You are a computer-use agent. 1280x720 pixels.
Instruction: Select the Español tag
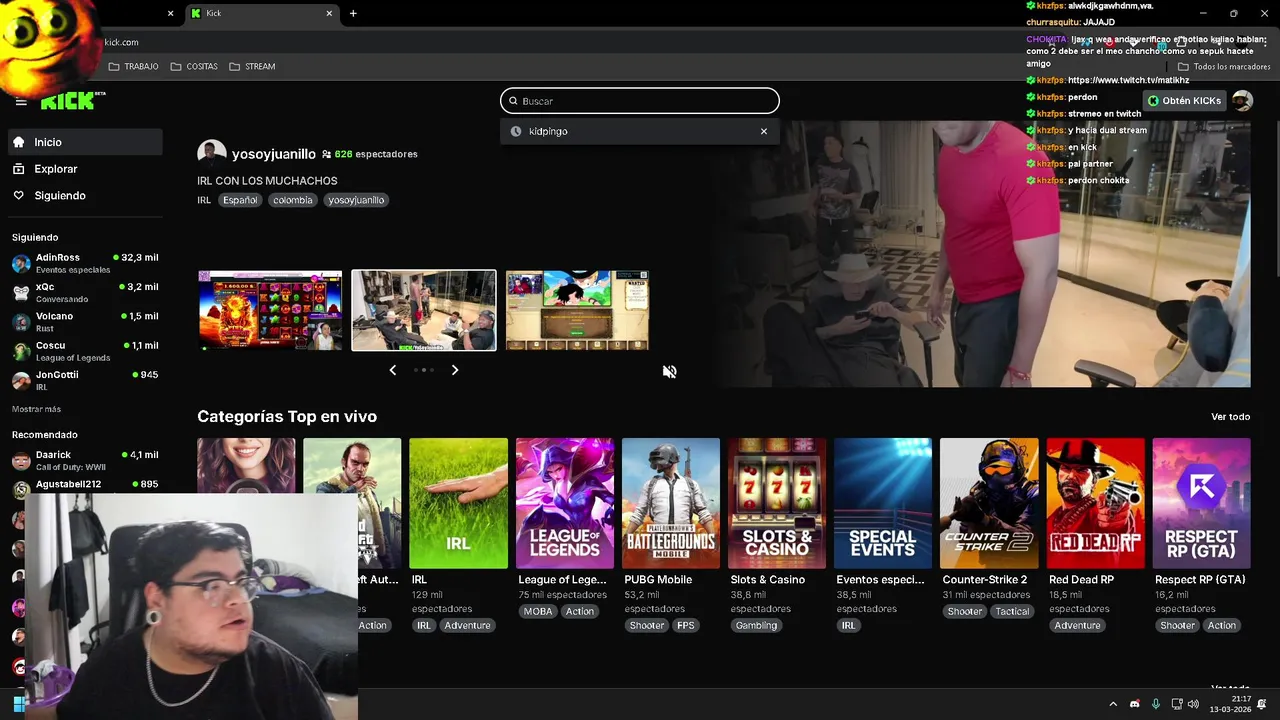(240, 200)
